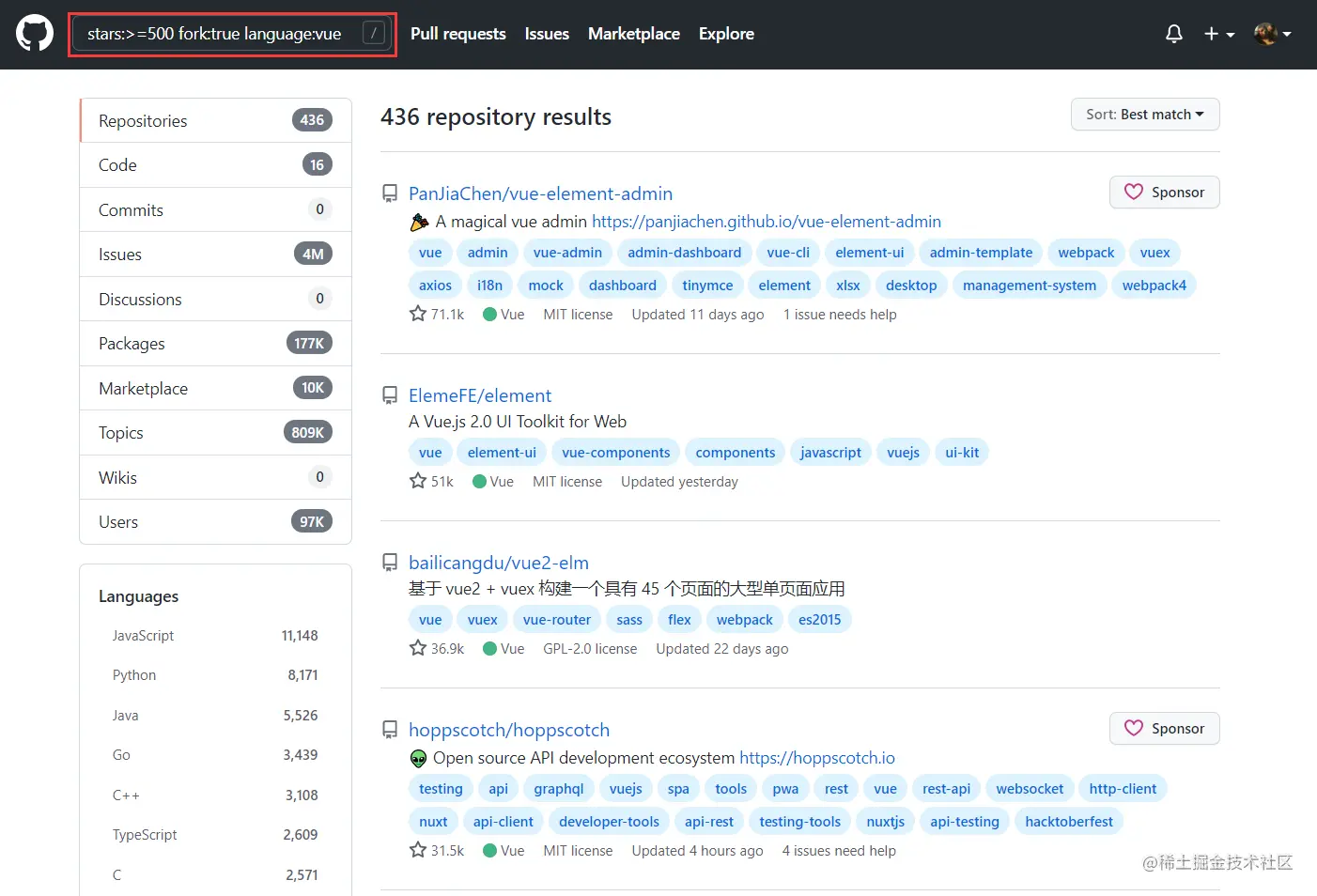
Task: Filter results by Go language
Action: 215,755
